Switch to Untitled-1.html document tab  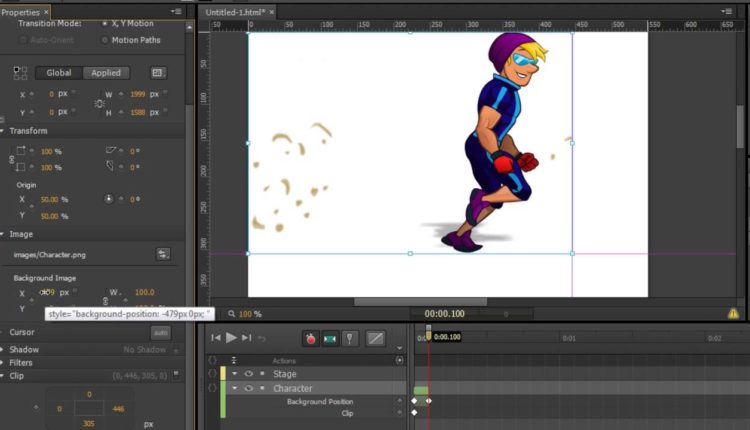coord(235,12)
